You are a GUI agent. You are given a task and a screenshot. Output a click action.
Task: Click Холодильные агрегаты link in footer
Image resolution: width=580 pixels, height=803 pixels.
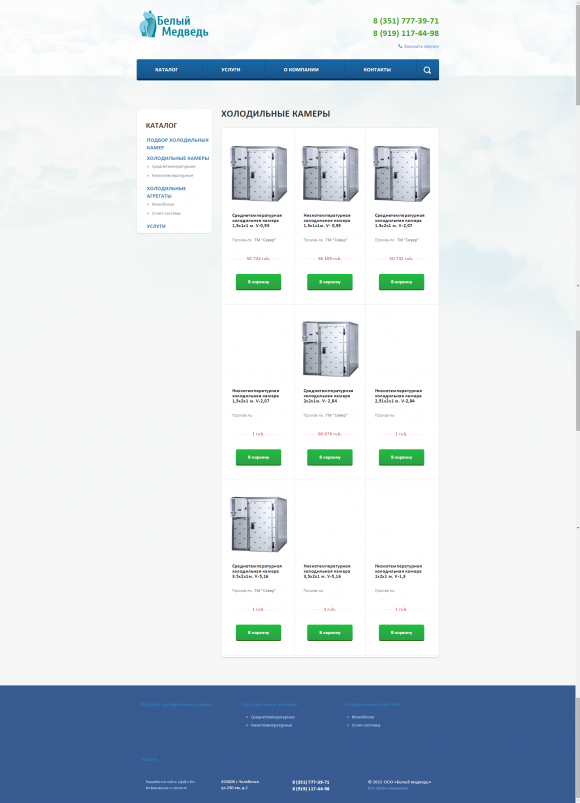(x=371, y=705)
